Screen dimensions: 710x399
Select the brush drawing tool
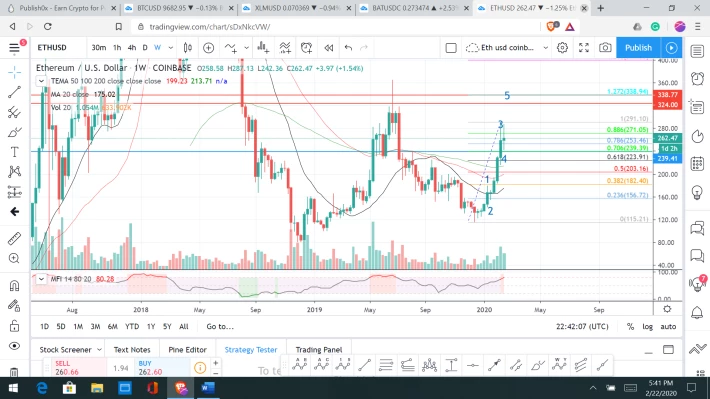click(14, 132)
